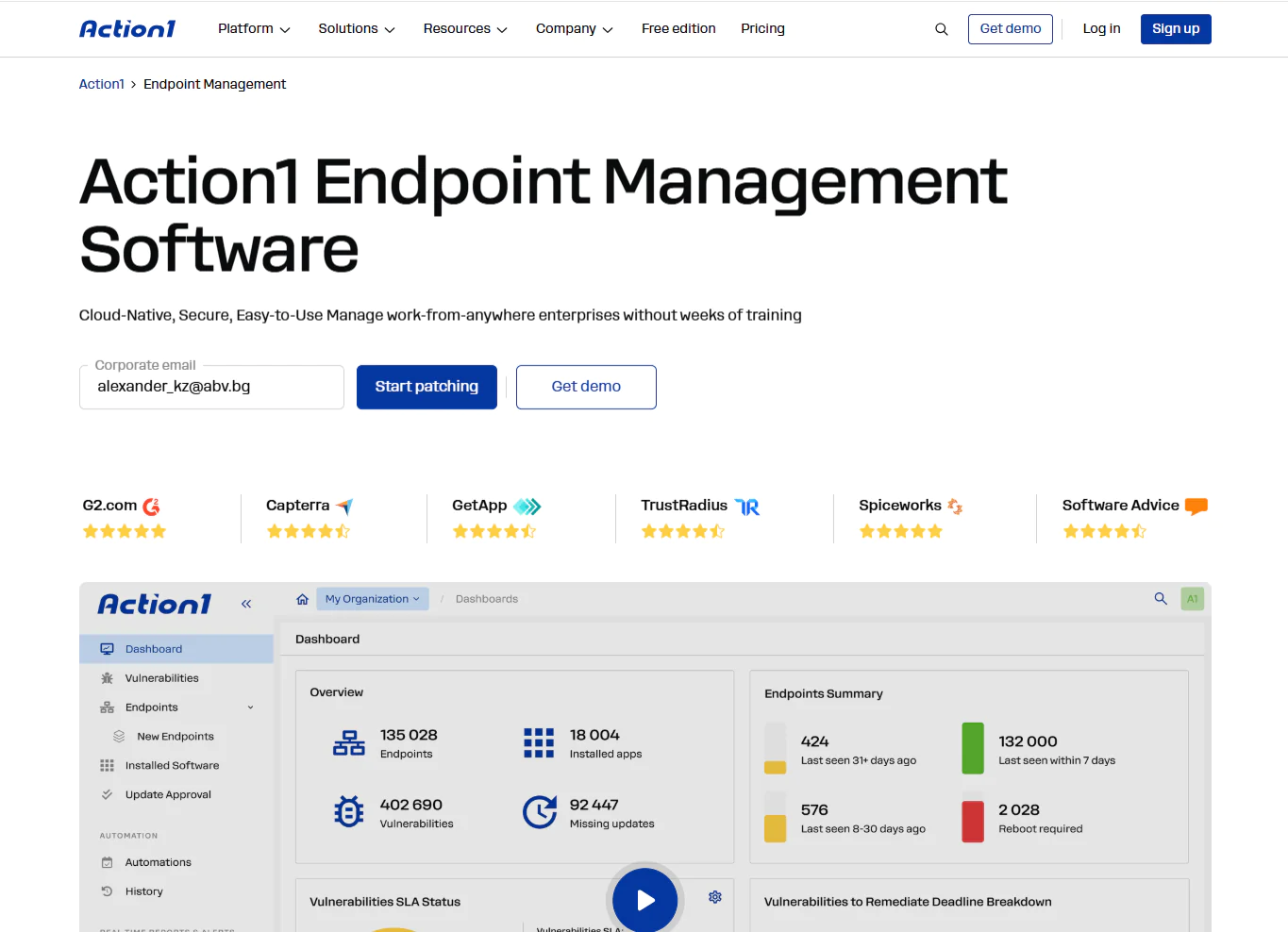Click the Installed apps grid icon in Overview
Viewport: 1288px width, 932px height.
(x=539, y=743)
